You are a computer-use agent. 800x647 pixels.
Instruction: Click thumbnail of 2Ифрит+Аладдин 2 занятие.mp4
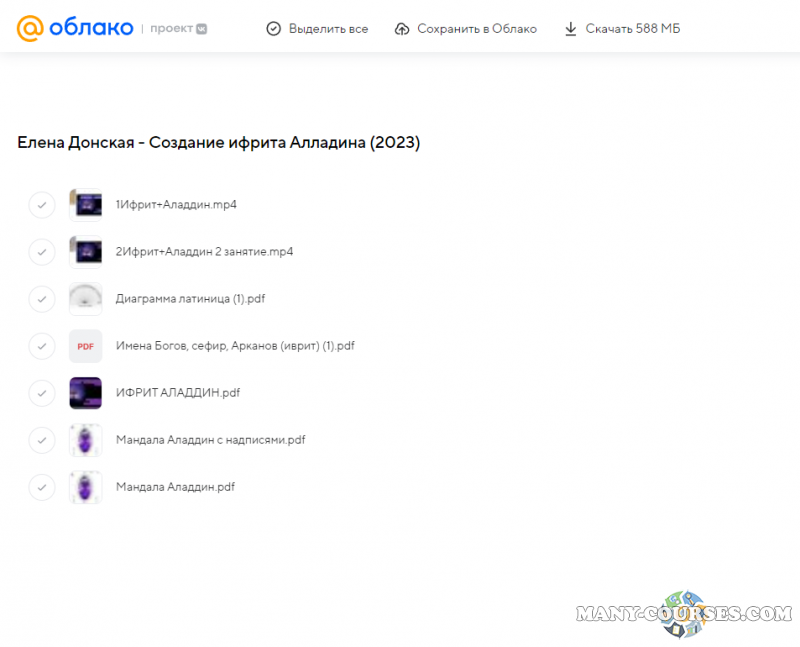click(x=86, y=252)
